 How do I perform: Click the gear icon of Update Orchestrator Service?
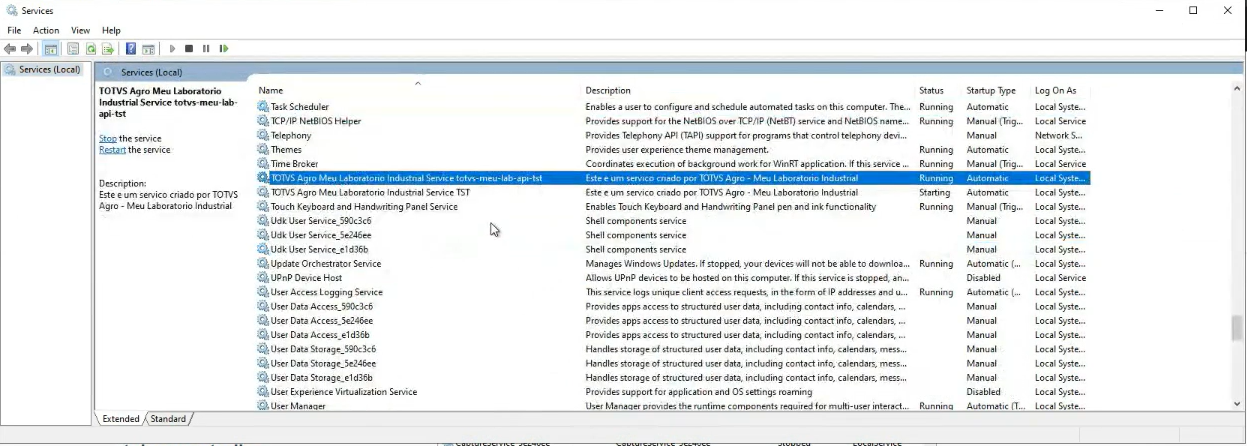click(264, 264)
